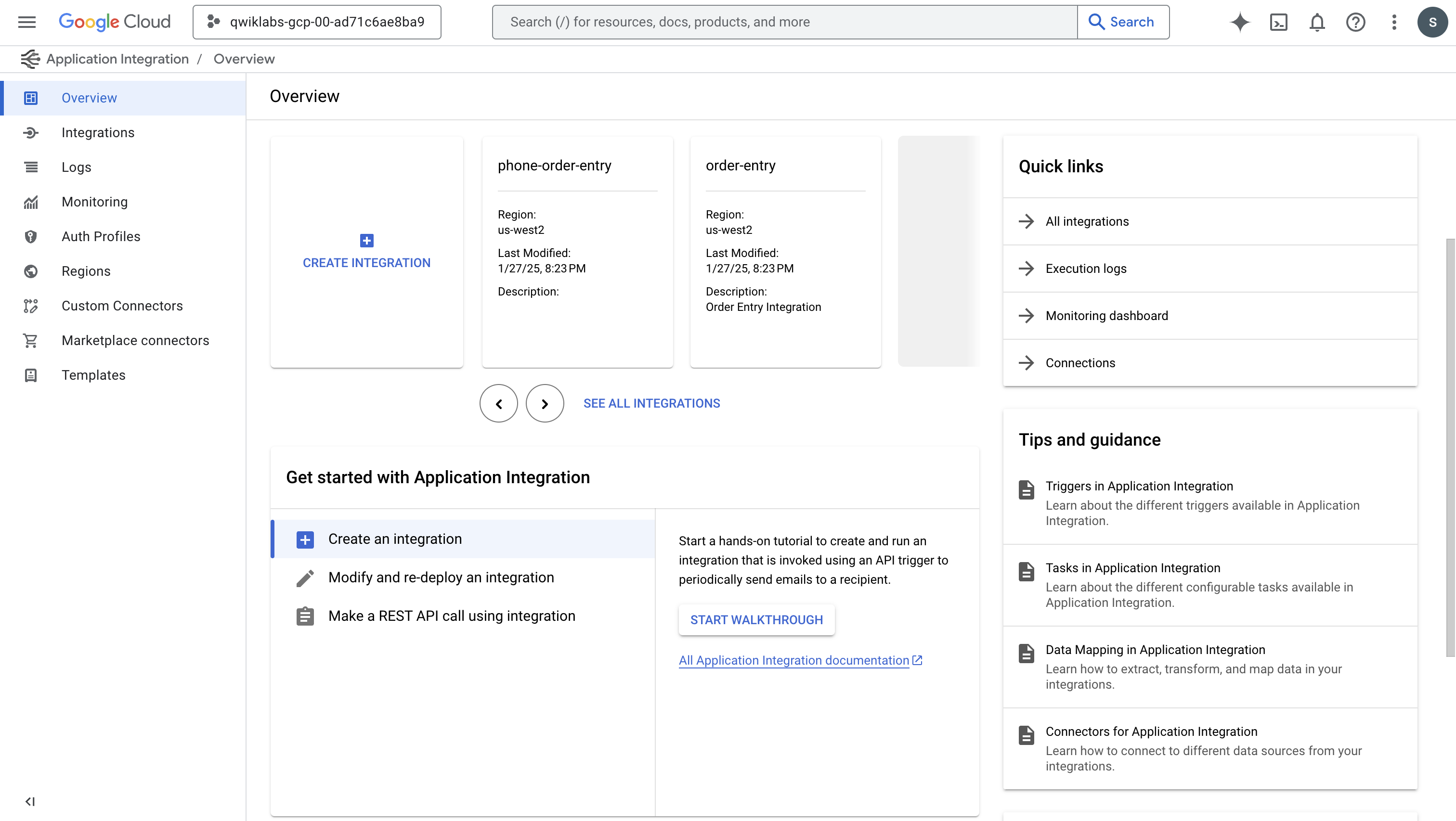
Task: Activate Cloud Shell terminal
Action: pyautogui.click(x=1278, y=22)
